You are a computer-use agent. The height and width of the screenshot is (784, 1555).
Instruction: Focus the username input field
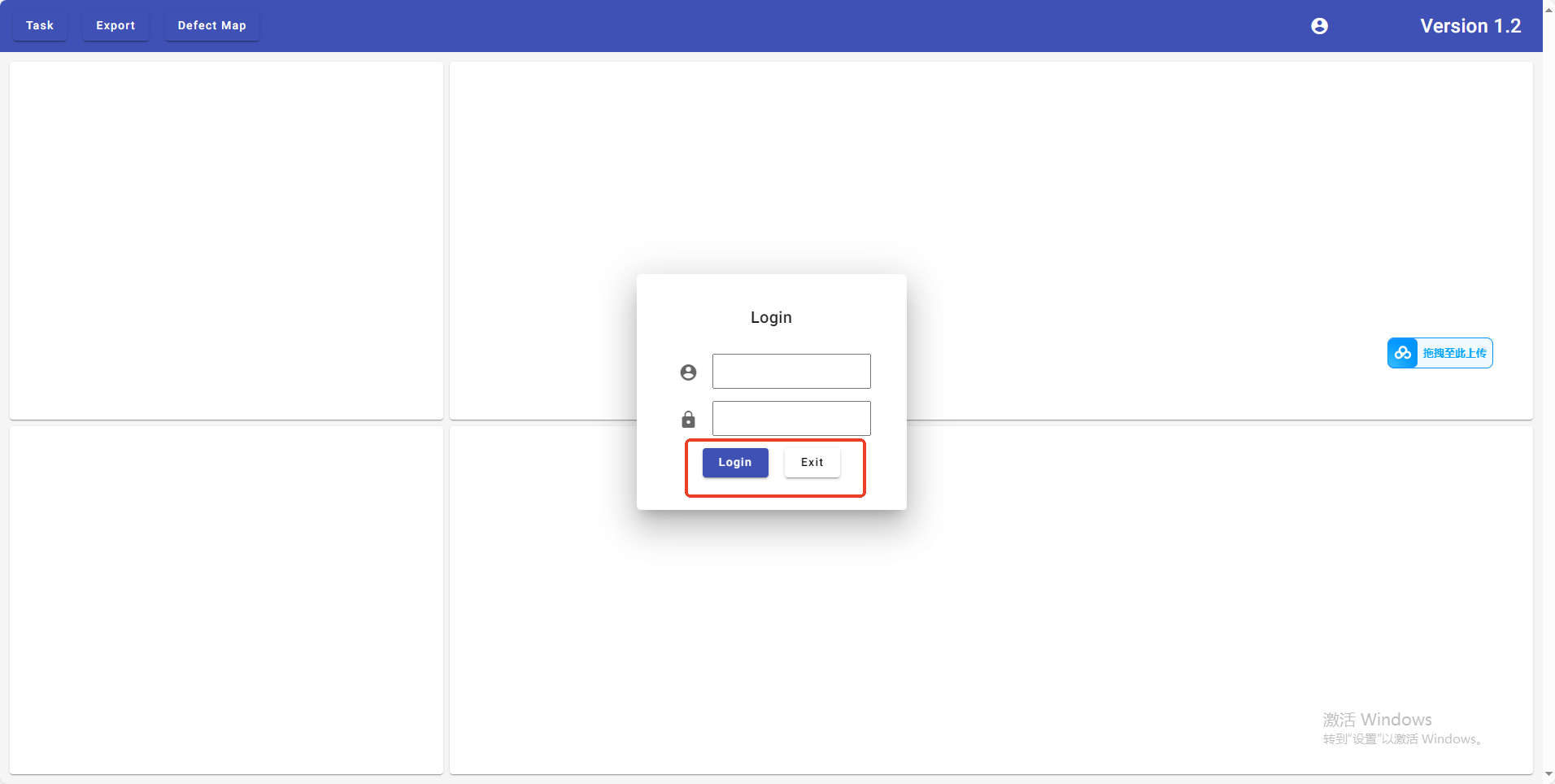[x=791, y=372]
